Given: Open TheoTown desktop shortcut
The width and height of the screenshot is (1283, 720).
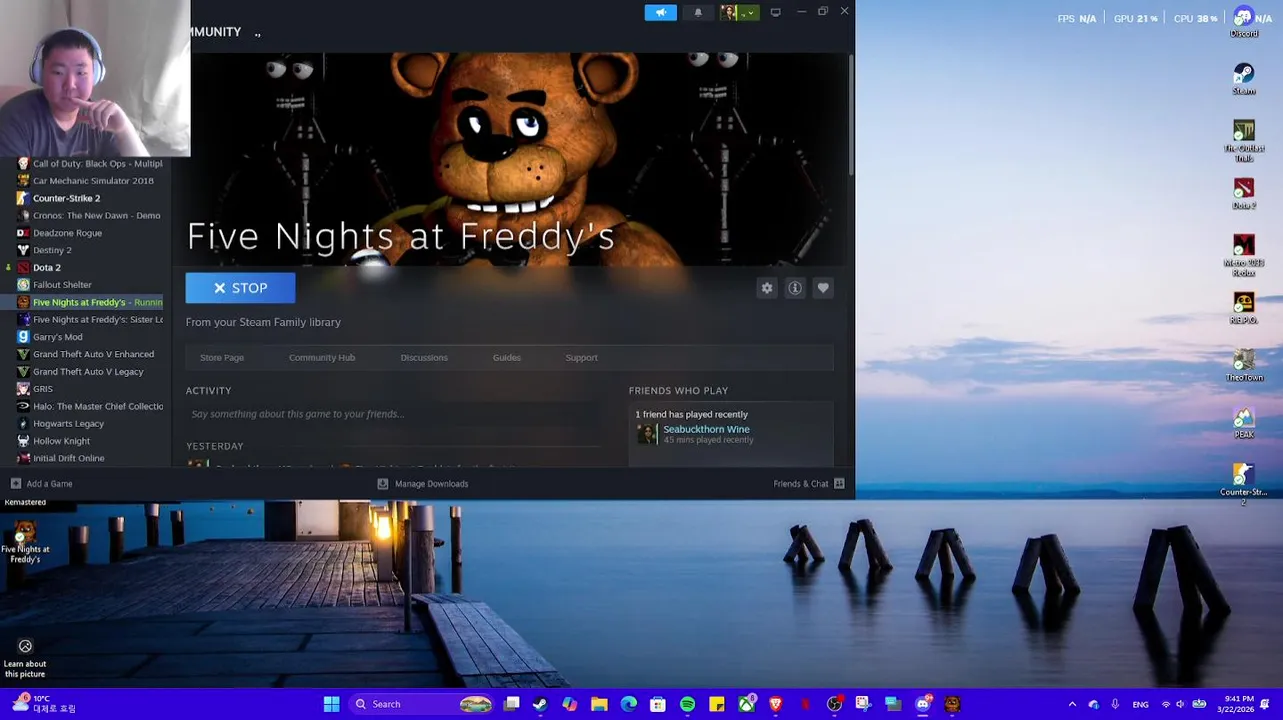Looking at the screenshot, I should click(1244, 366).
